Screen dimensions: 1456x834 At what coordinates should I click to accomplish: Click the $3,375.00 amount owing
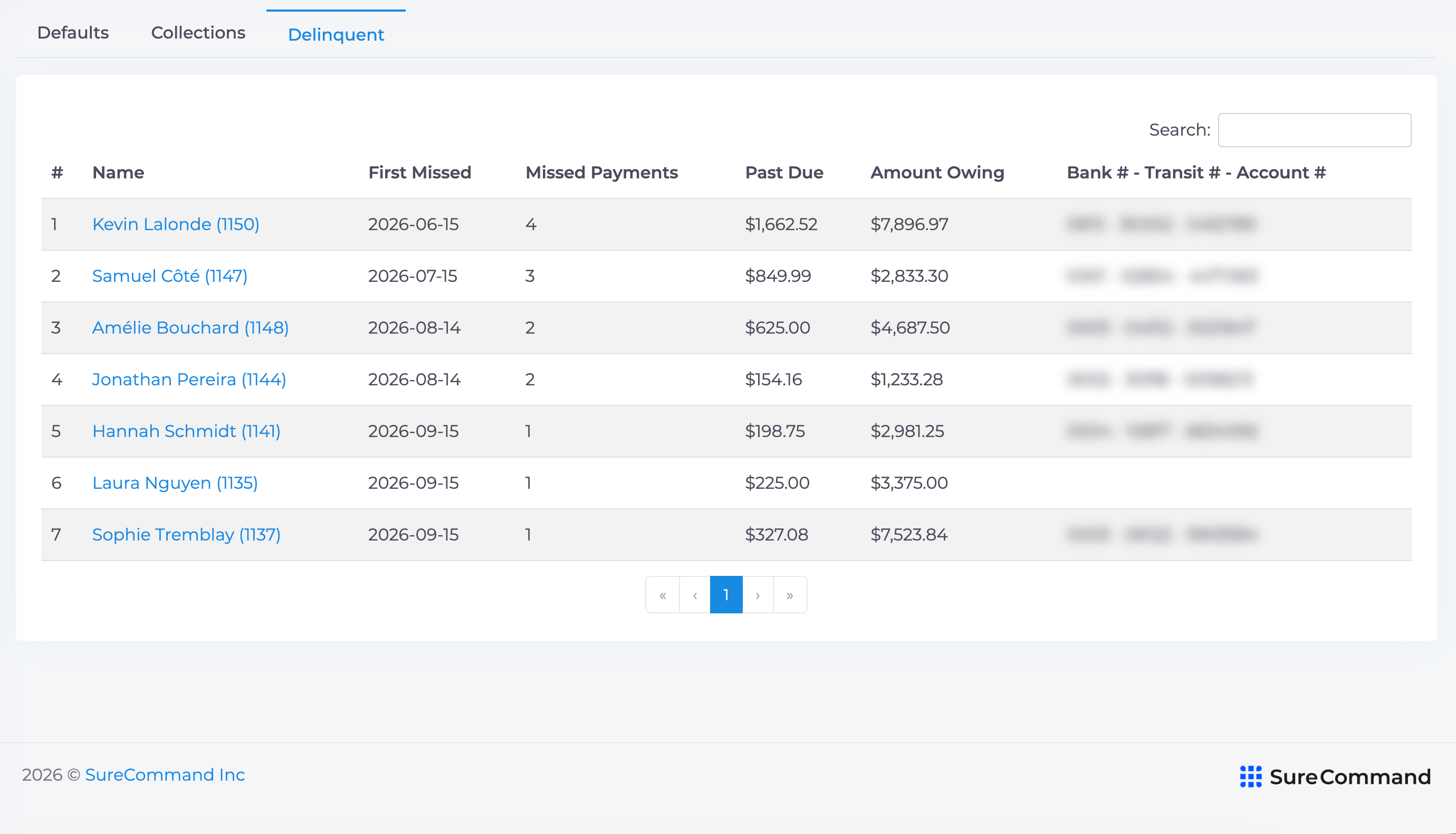[909, 483]
